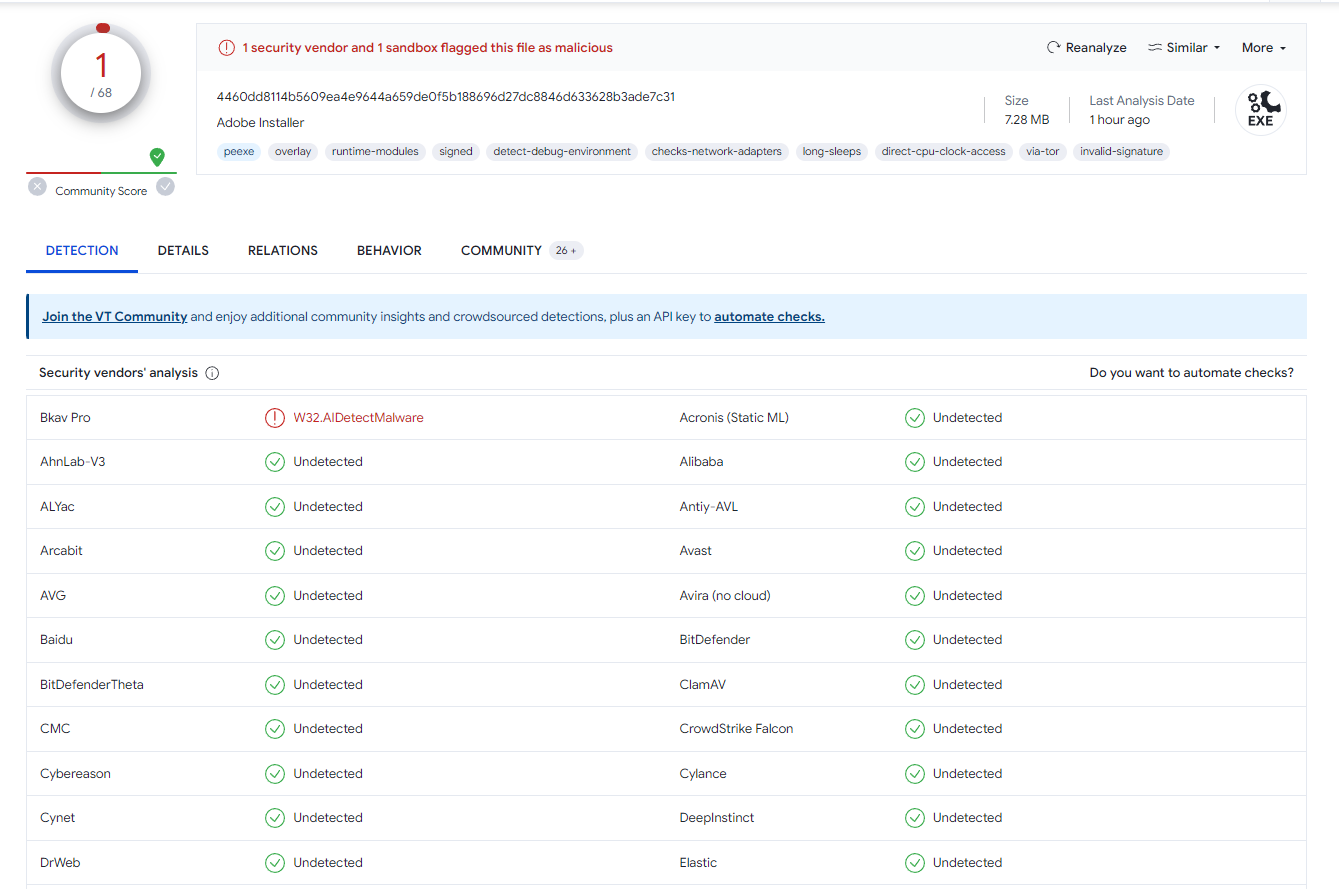Vote positive with the Community Score check button
This screenshot has height=889, width=1339.
click(166, 186)
